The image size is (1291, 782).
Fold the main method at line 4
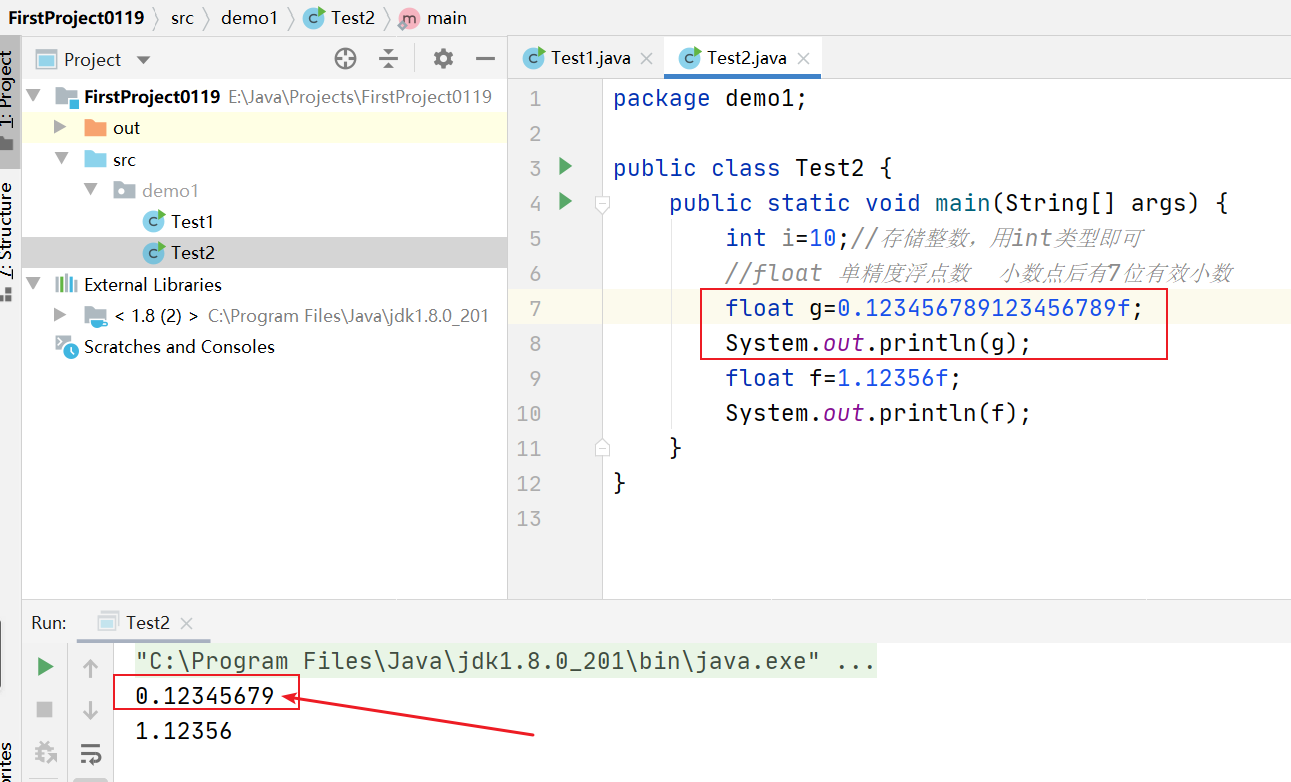point(602,204)
